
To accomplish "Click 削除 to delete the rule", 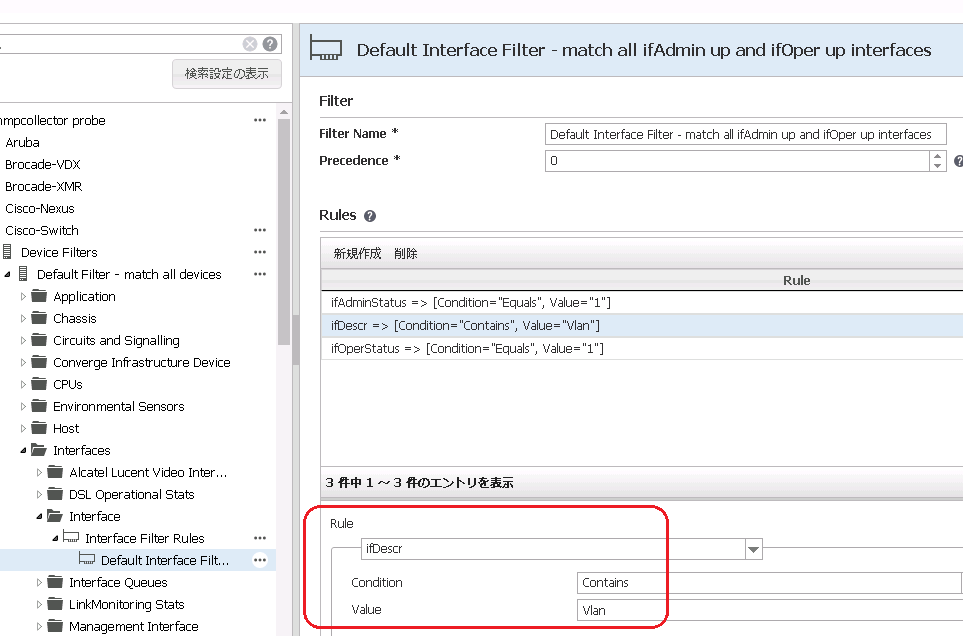I will tap(406, 254).
